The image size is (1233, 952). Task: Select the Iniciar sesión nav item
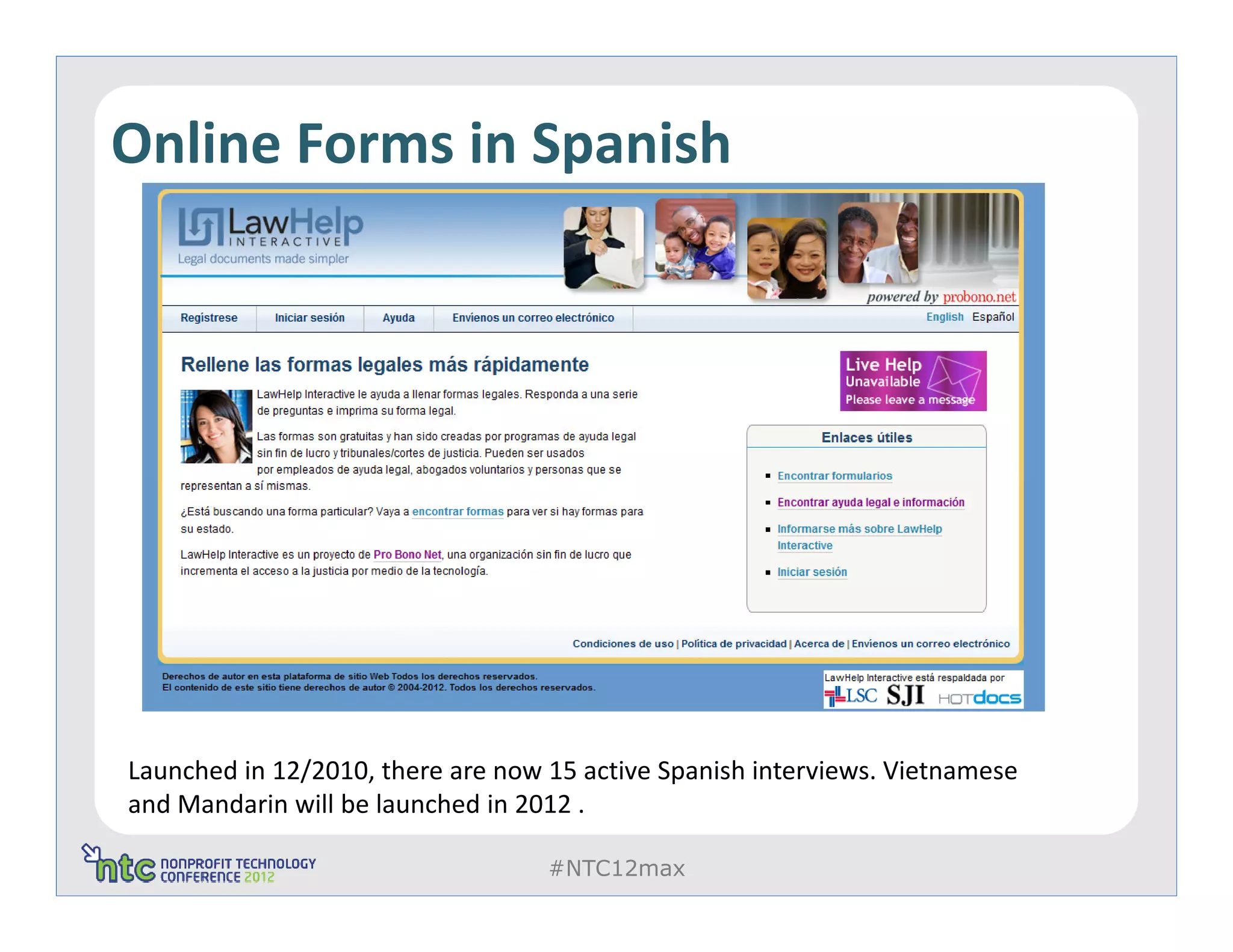pyautogui.click(x=309, y=318)
